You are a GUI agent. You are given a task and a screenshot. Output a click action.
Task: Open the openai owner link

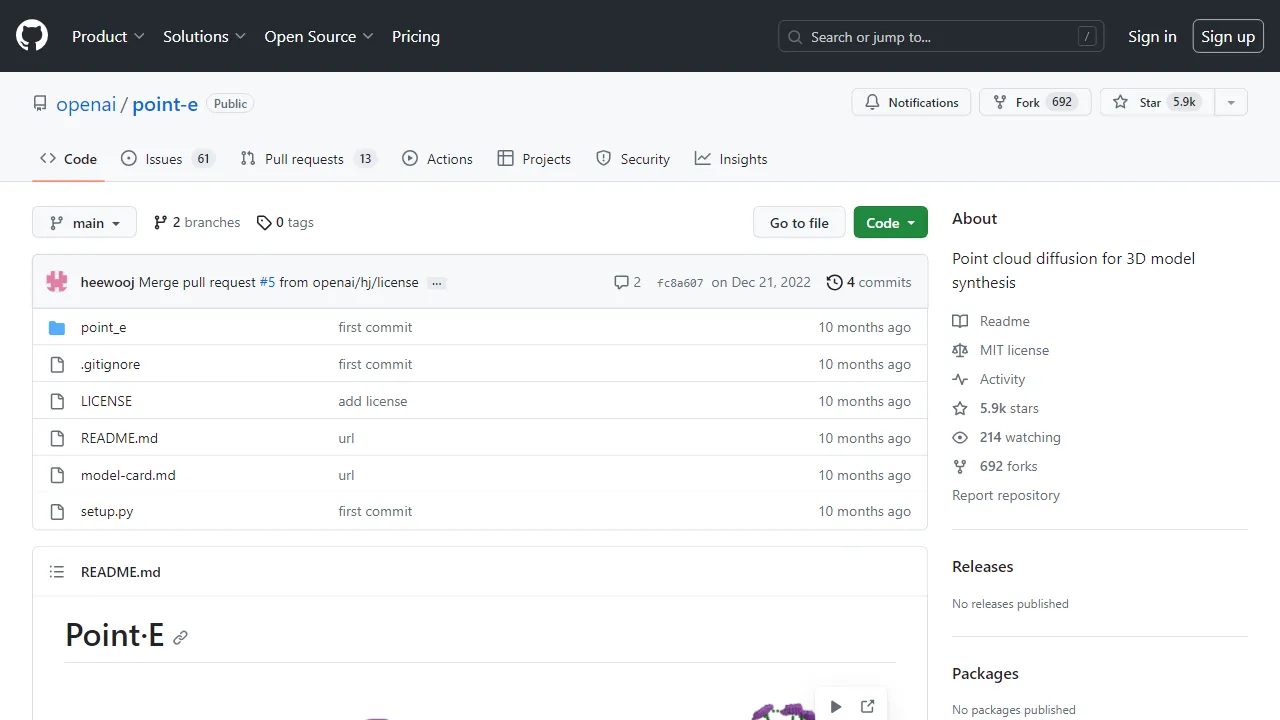coord(86,104)
